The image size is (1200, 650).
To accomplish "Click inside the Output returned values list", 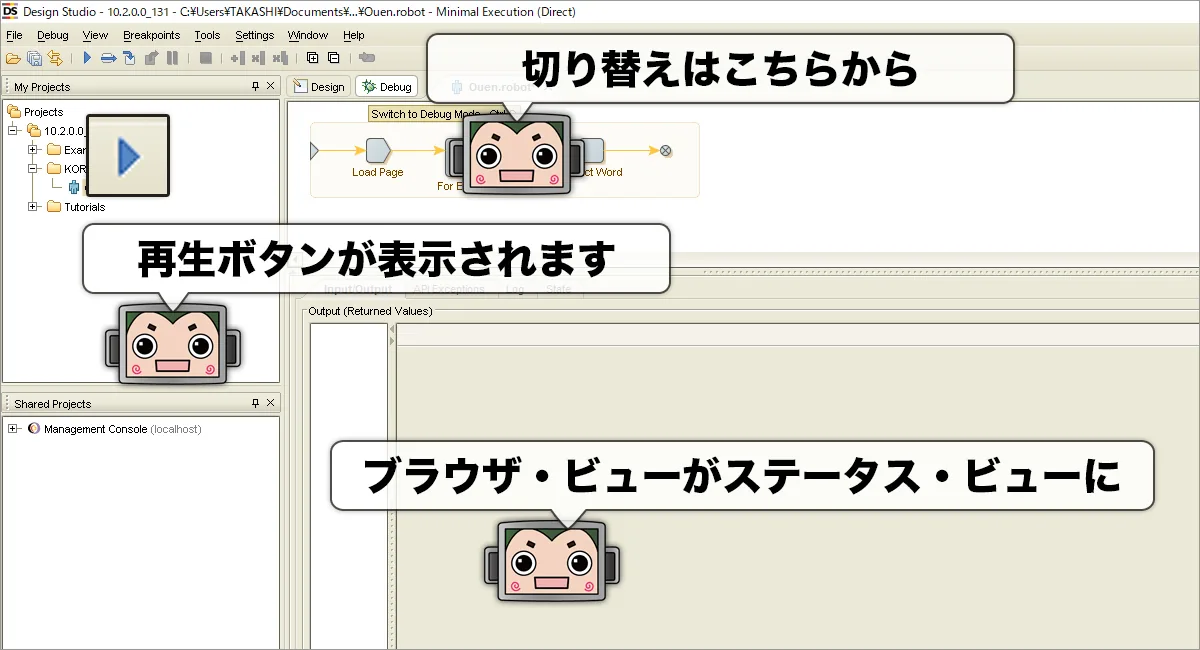I will (x=348, y=485).
